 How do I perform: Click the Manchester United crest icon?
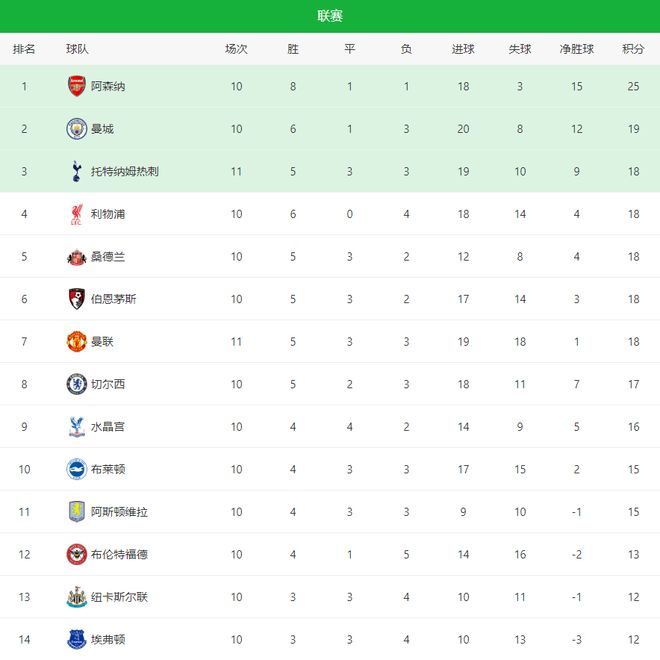76,342
